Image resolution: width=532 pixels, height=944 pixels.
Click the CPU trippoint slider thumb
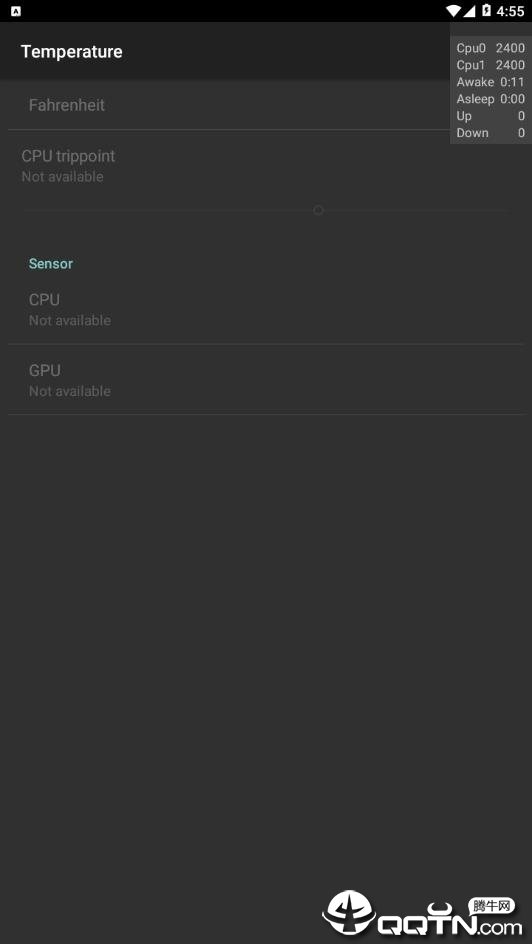[318, 210]
